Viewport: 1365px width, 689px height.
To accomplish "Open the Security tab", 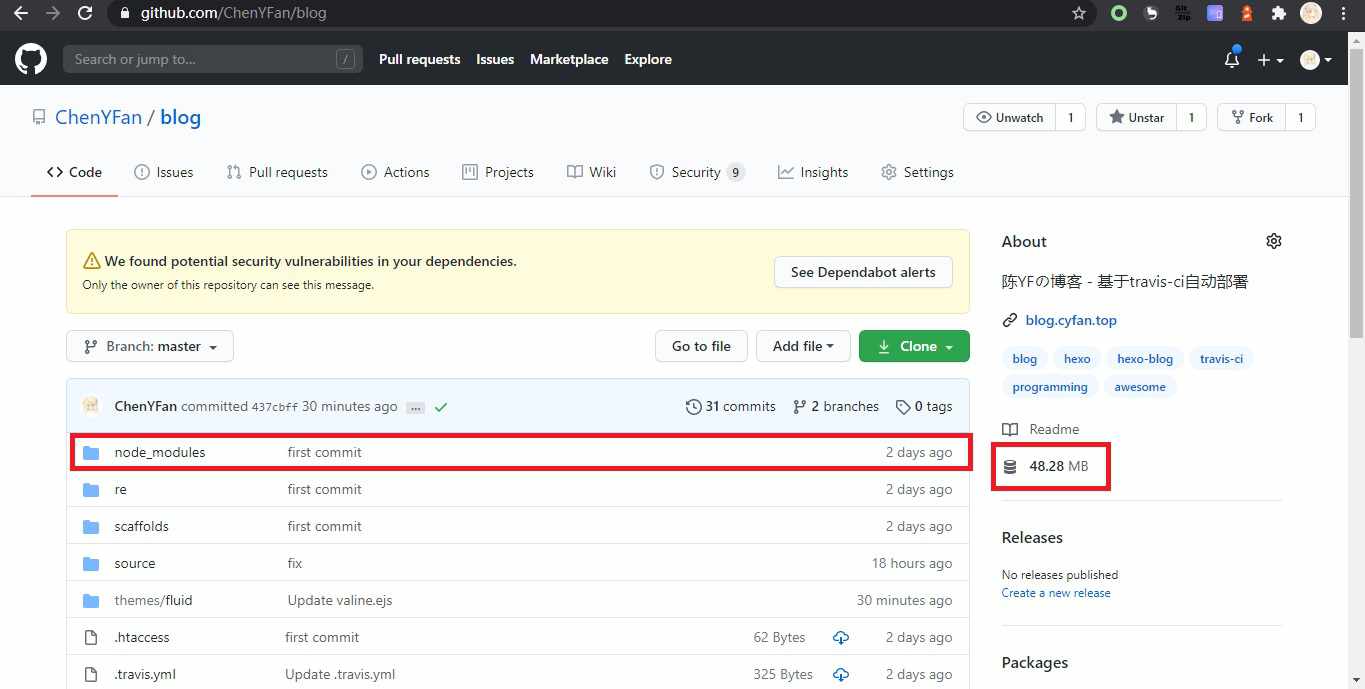I will click(697, 172).
